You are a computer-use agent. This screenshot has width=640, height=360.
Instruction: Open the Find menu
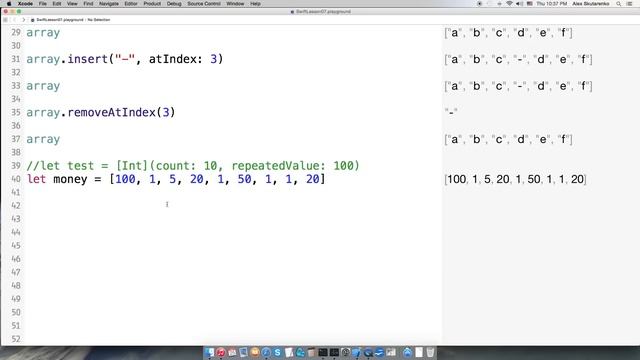(88, 4)
